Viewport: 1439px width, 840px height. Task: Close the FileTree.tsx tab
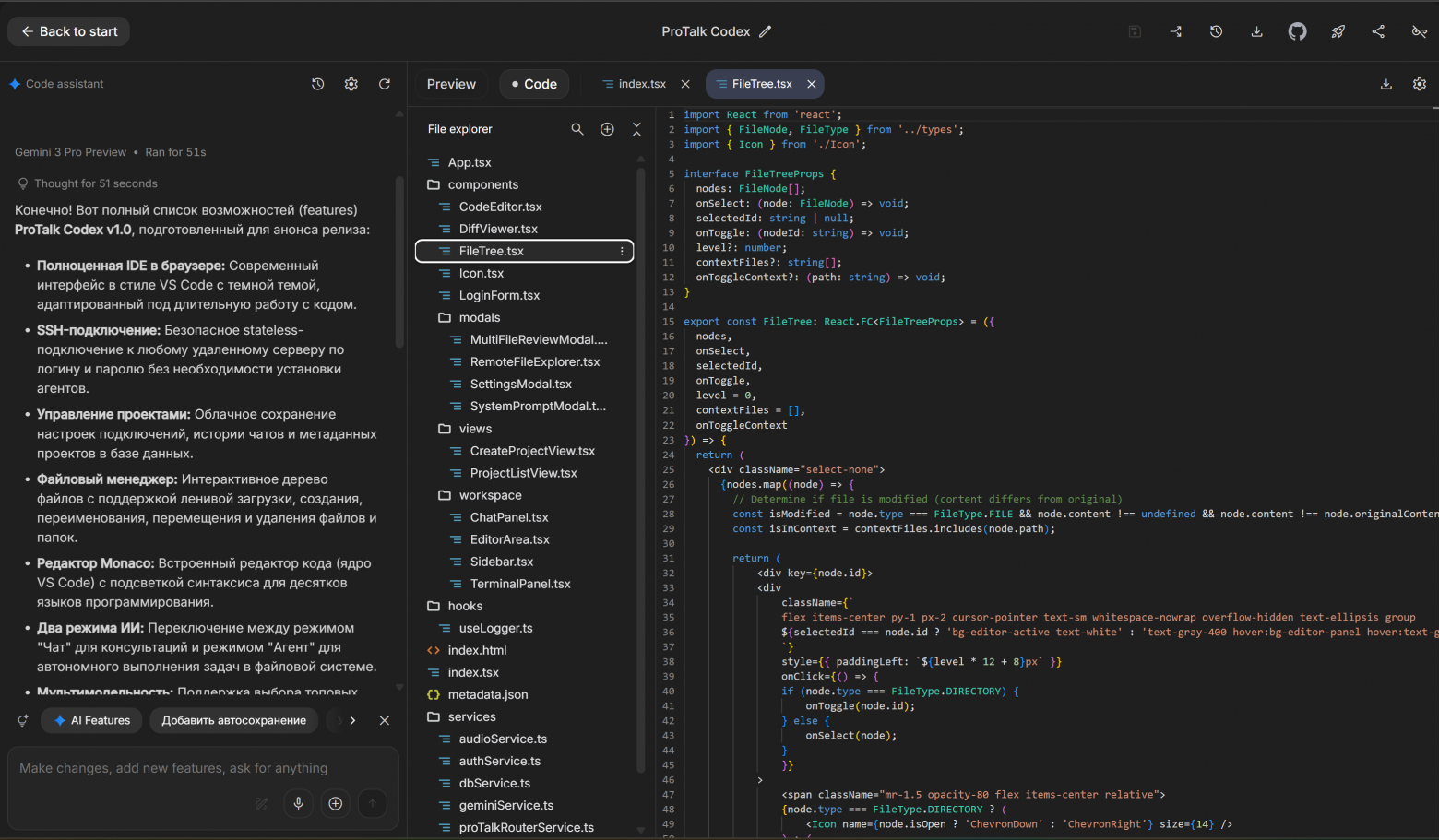coord(812,84)
